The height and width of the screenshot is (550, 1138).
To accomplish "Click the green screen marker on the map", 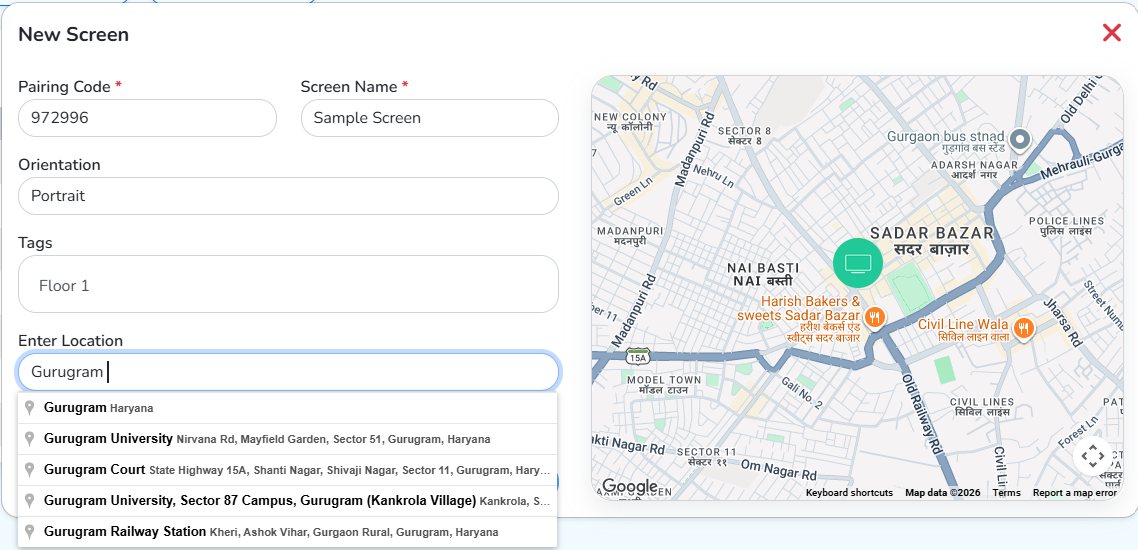I will pyautogui.click(x=858, y=263).
